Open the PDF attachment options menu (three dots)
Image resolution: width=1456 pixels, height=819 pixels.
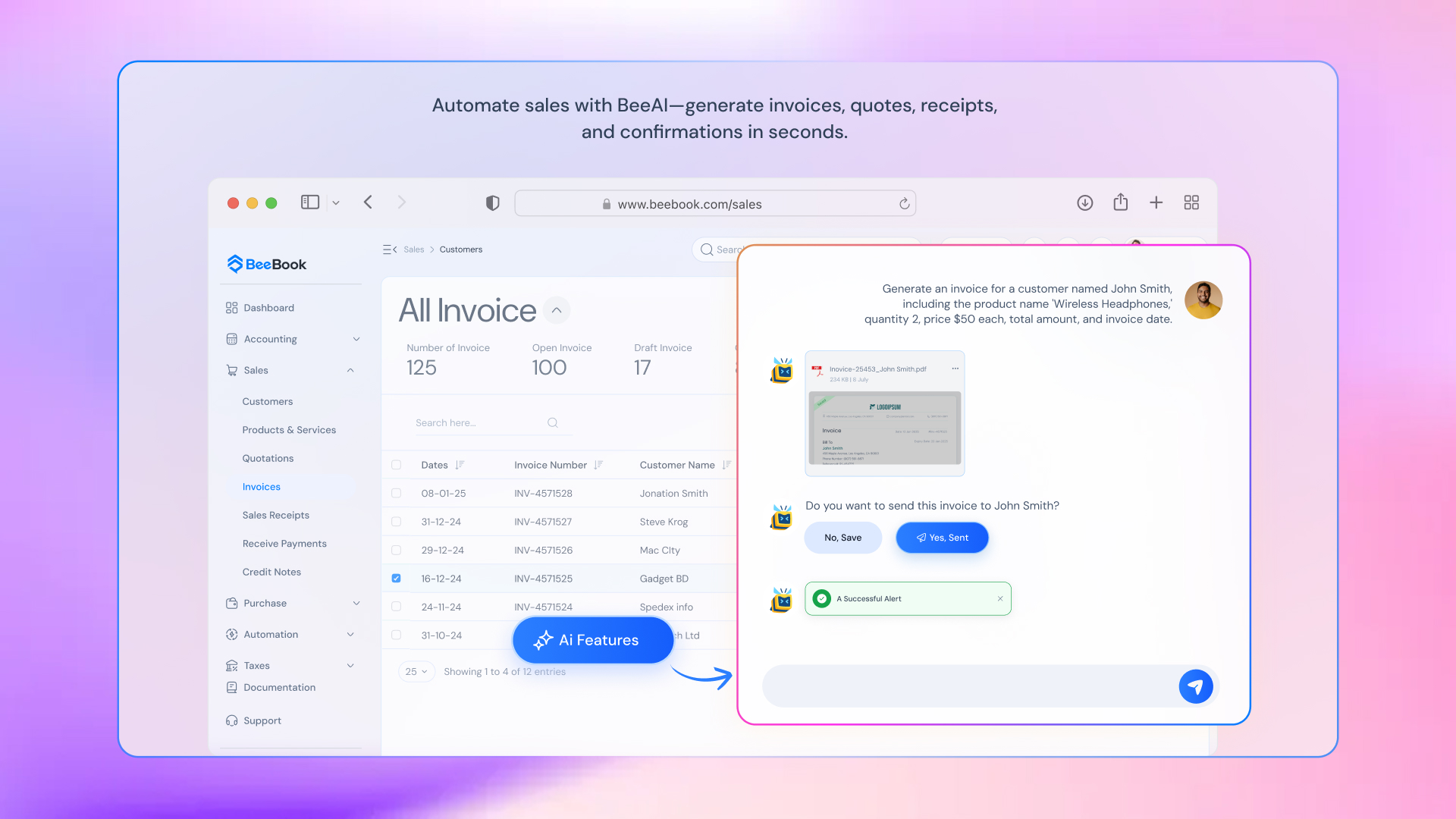955,369
